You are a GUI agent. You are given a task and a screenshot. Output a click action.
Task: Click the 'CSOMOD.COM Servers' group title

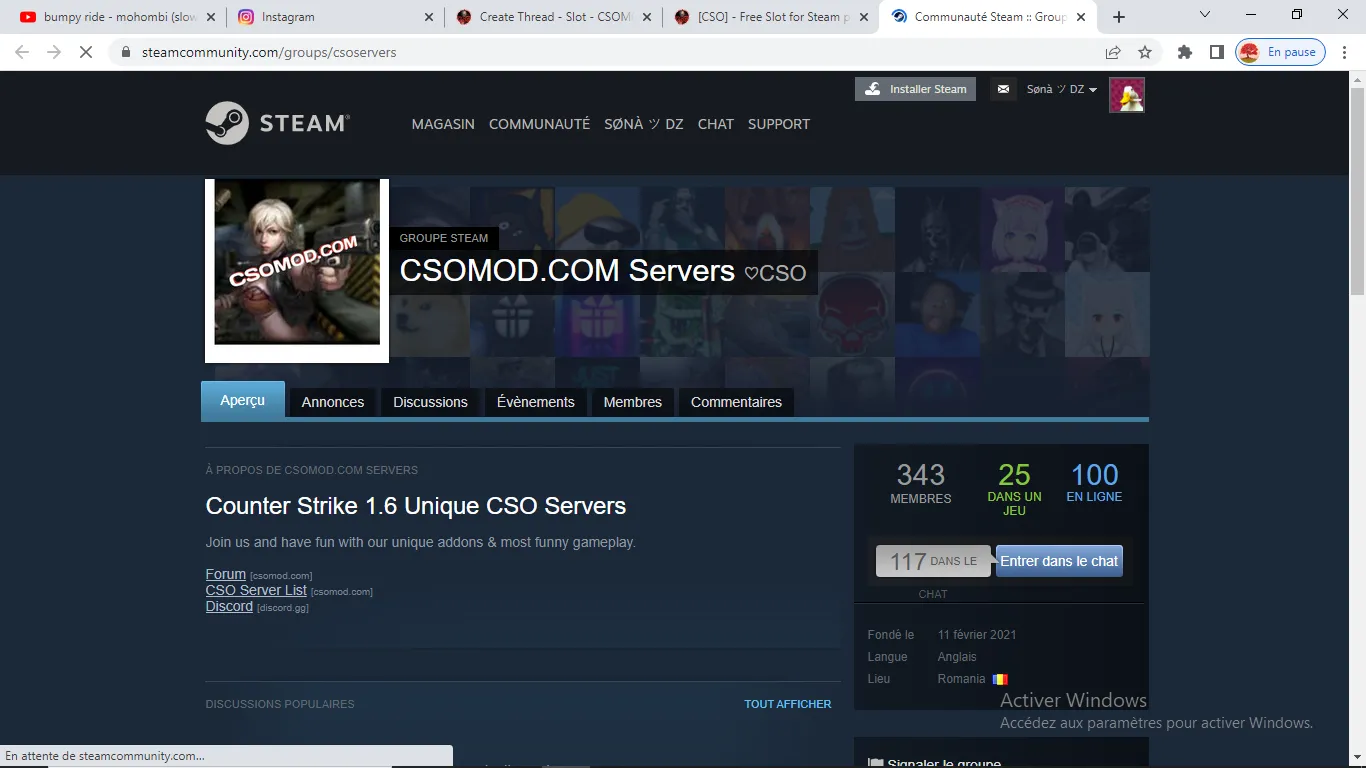567,270
